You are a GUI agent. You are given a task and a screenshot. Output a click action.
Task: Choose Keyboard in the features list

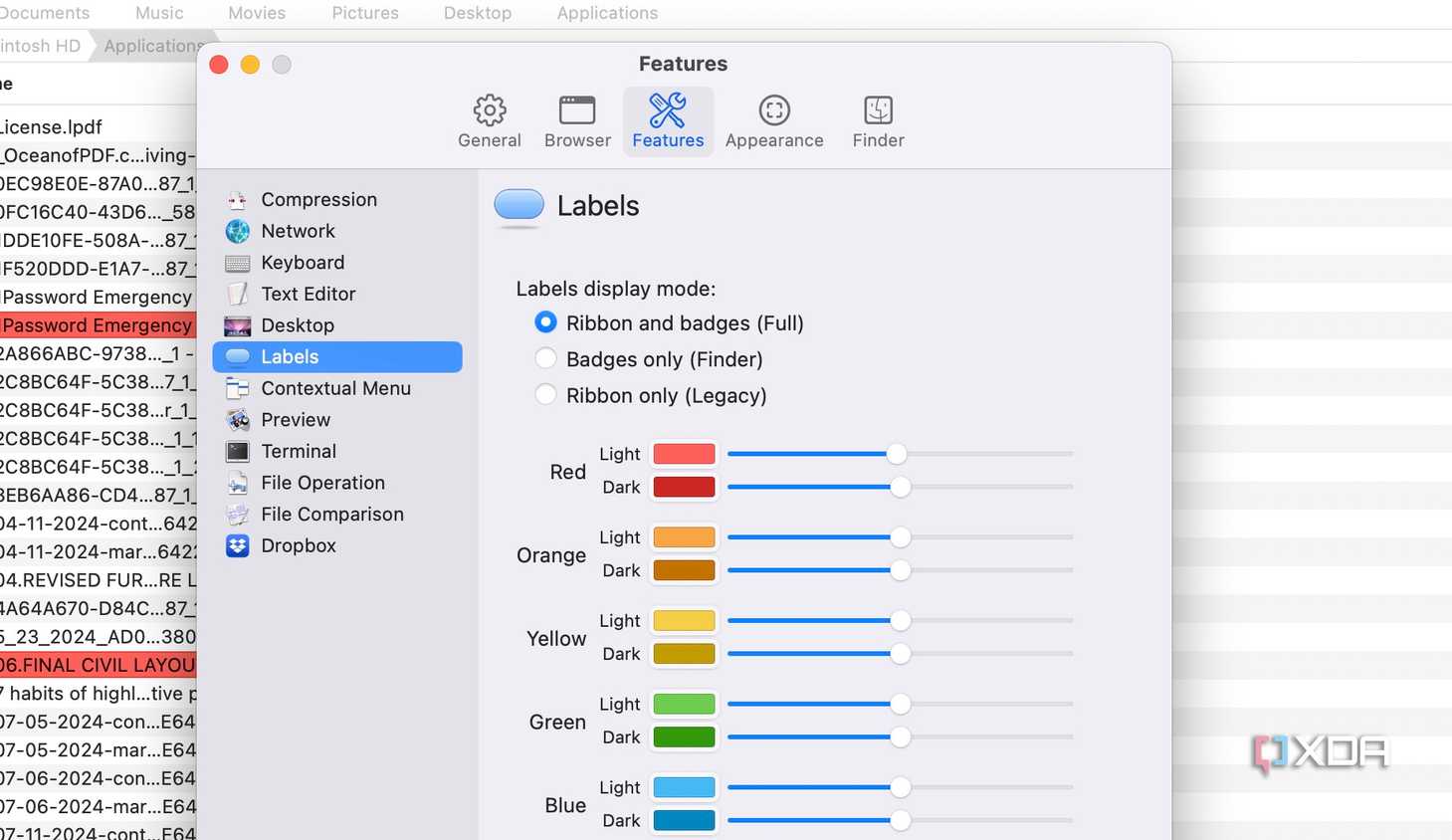pyautogui.click(x=337, y=263)
